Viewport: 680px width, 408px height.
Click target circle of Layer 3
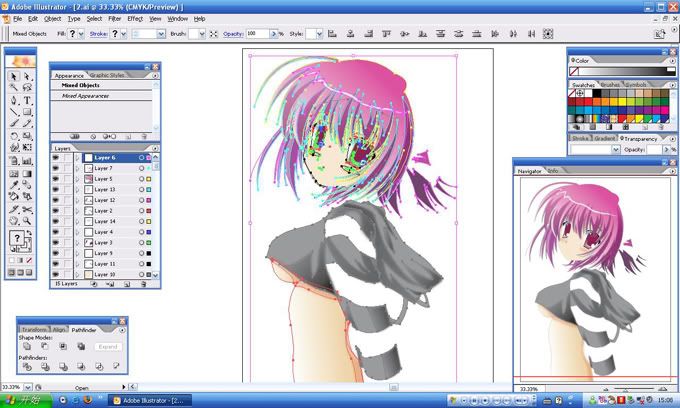(141, 243)
